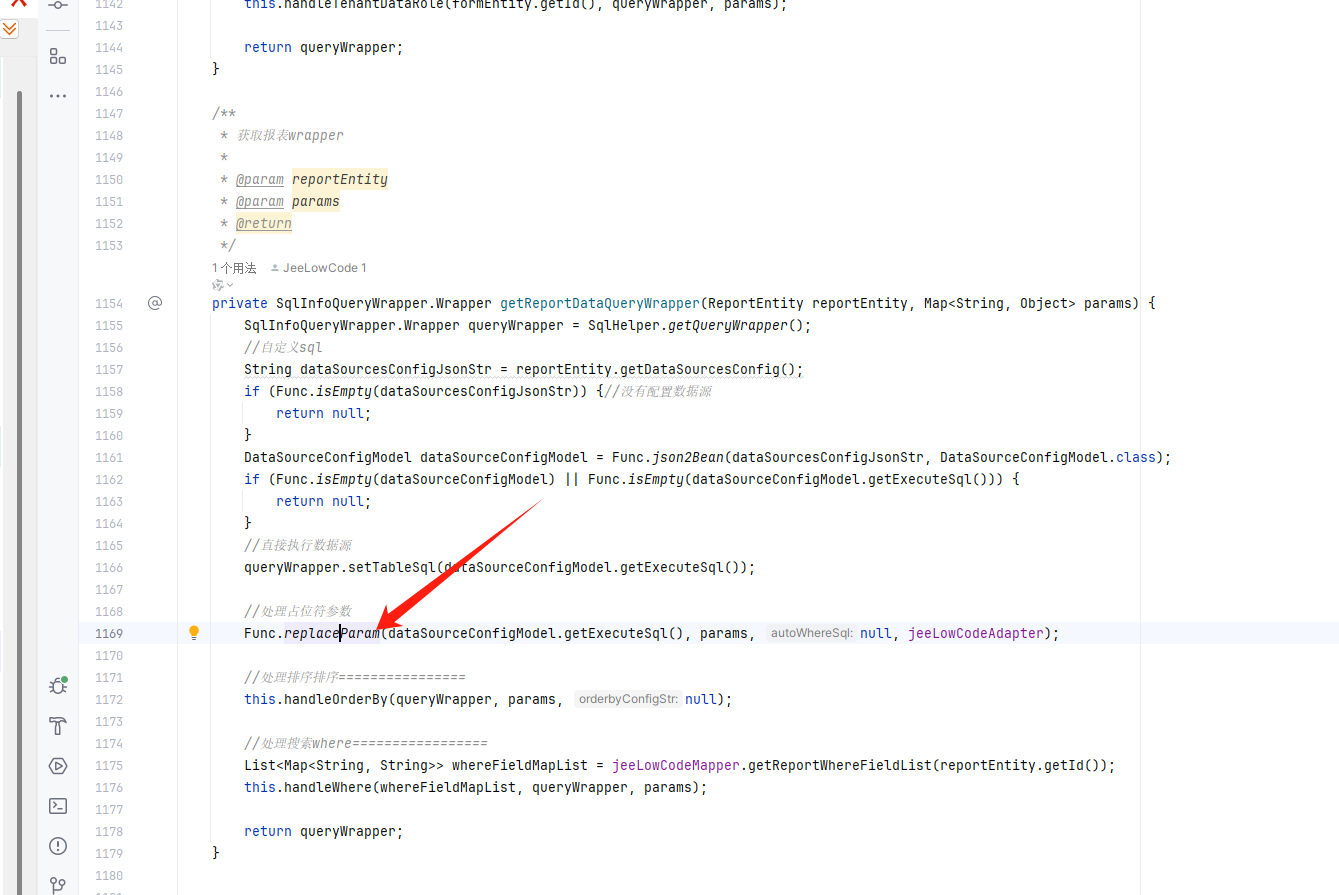The width and height of the screenshot is (1339, 895).
Task: Click 'return null;' on line 1163
Action: click(x=324, y=501)
